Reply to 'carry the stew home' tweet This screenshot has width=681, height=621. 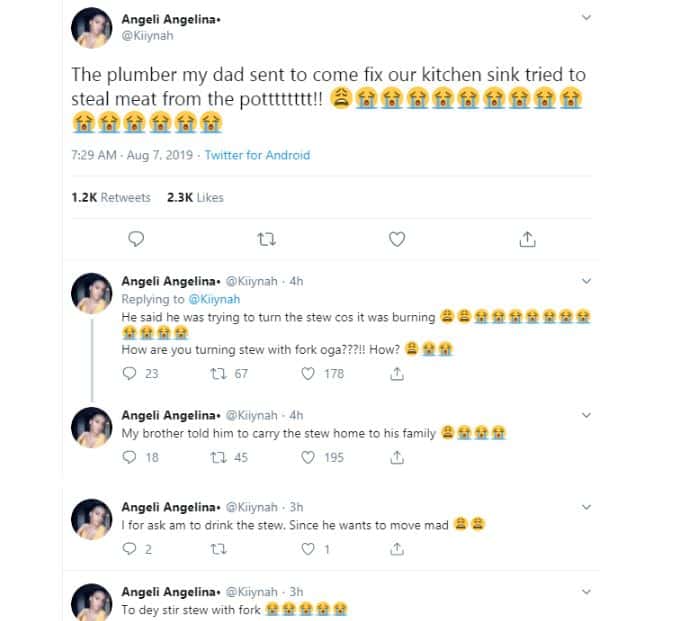(x=128, y=457)
